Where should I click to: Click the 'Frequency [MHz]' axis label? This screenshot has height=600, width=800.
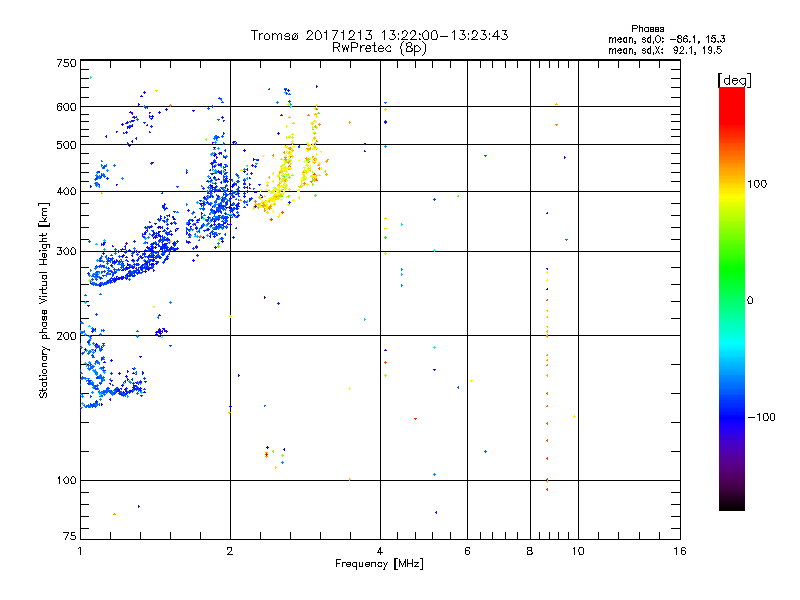[x=379, y=564]
